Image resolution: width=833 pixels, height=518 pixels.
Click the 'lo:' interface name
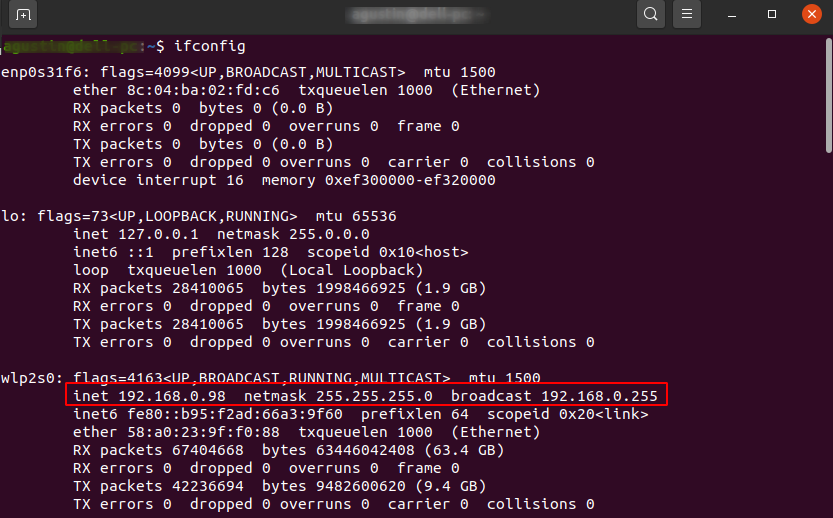point(14,216)
